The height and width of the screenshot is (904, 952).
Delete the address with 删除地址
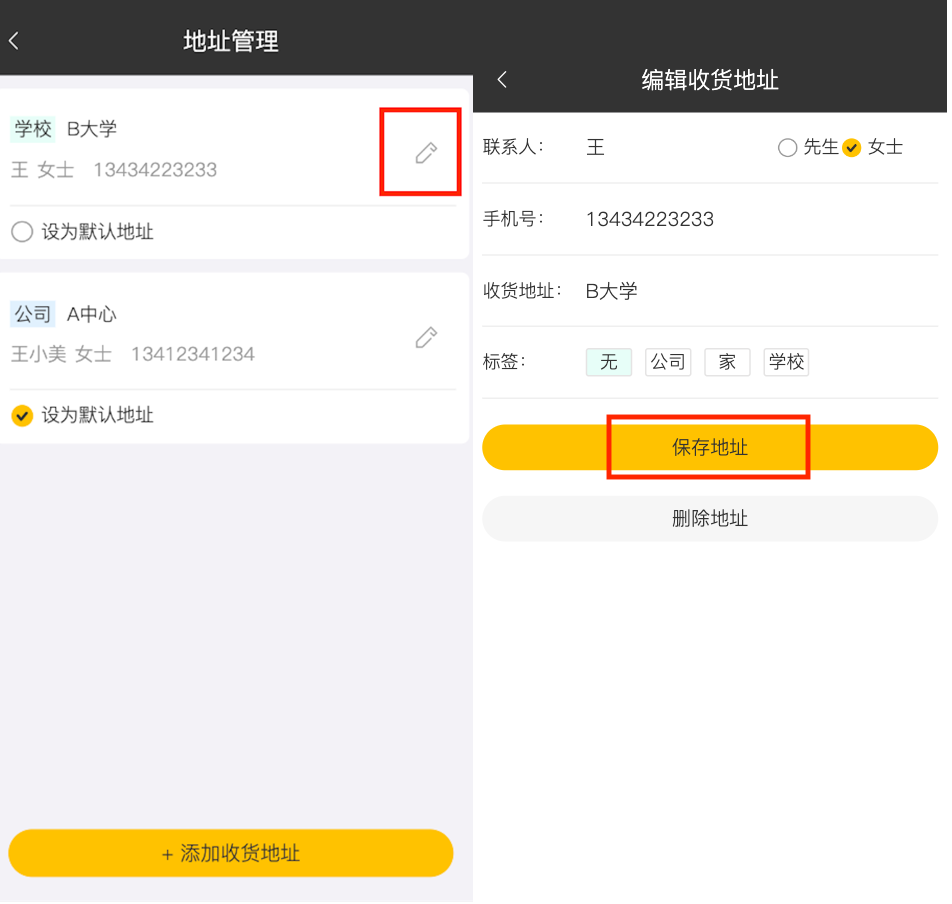point(710,519)
